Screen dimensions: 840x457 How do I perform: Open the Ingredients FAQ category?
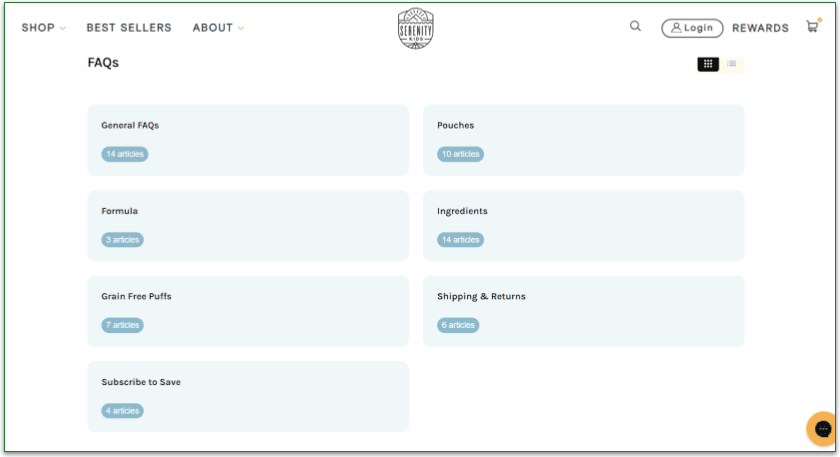[583, 225]
